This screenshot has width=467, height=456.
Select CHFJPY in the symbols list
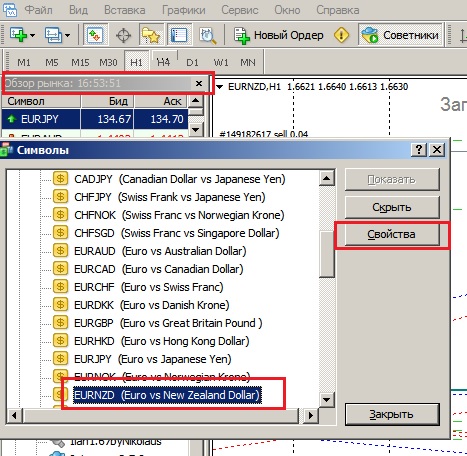[170, 197]
